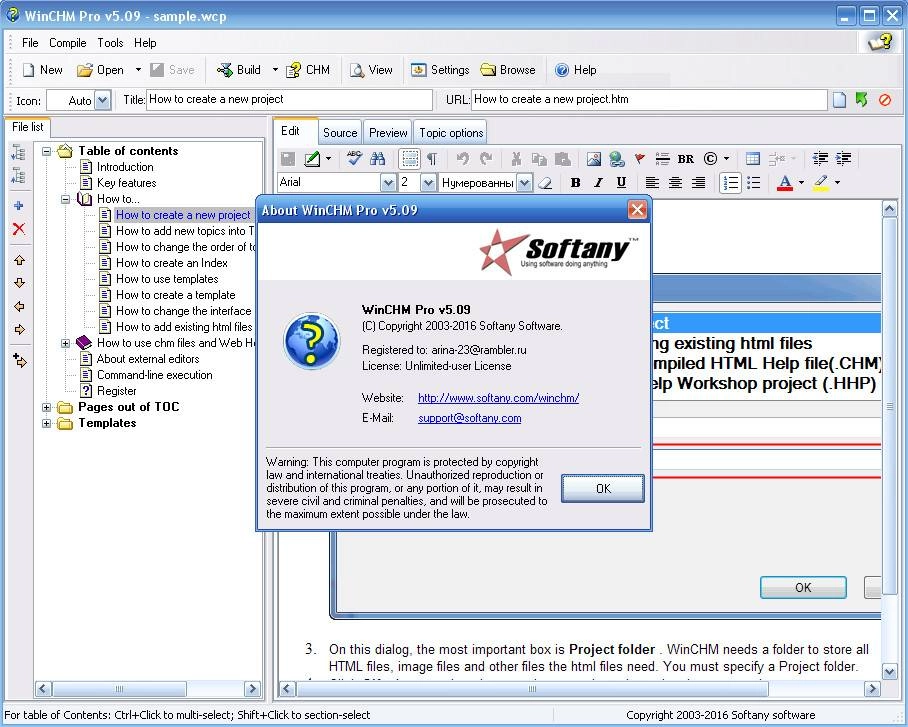This screenshot has height=727, width=908.
Task: Click the File list horizontal scrollbar thumb
Action: [119, 689]
